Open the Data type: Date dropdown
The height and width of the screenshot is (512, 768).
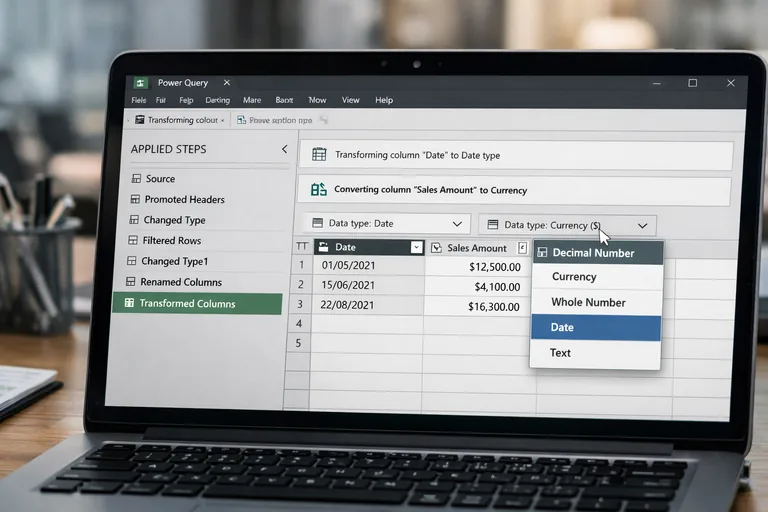(x=386, y=223)
